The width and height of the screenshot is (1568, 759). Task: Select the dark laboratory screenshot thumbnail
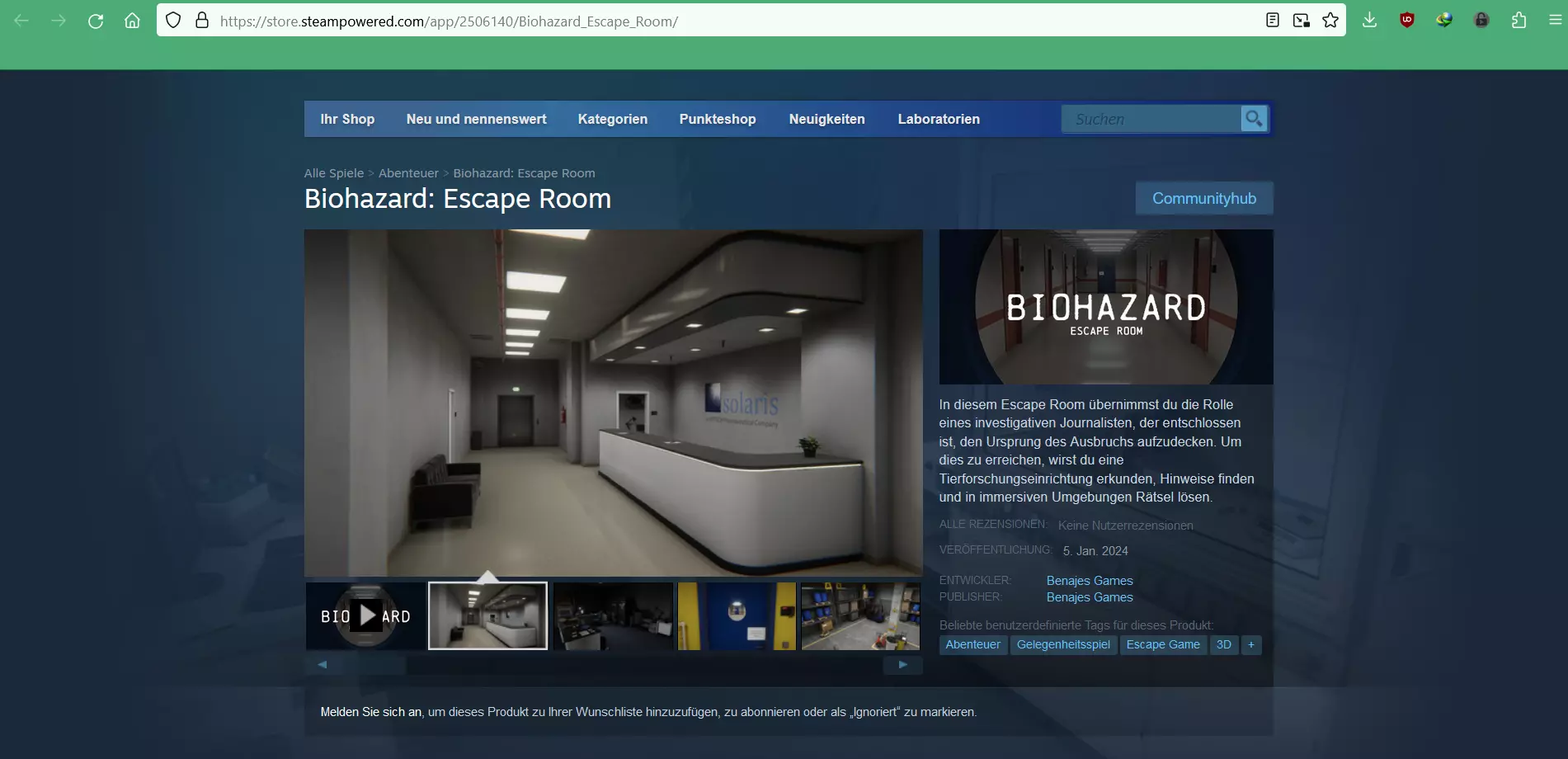point(613,615)
